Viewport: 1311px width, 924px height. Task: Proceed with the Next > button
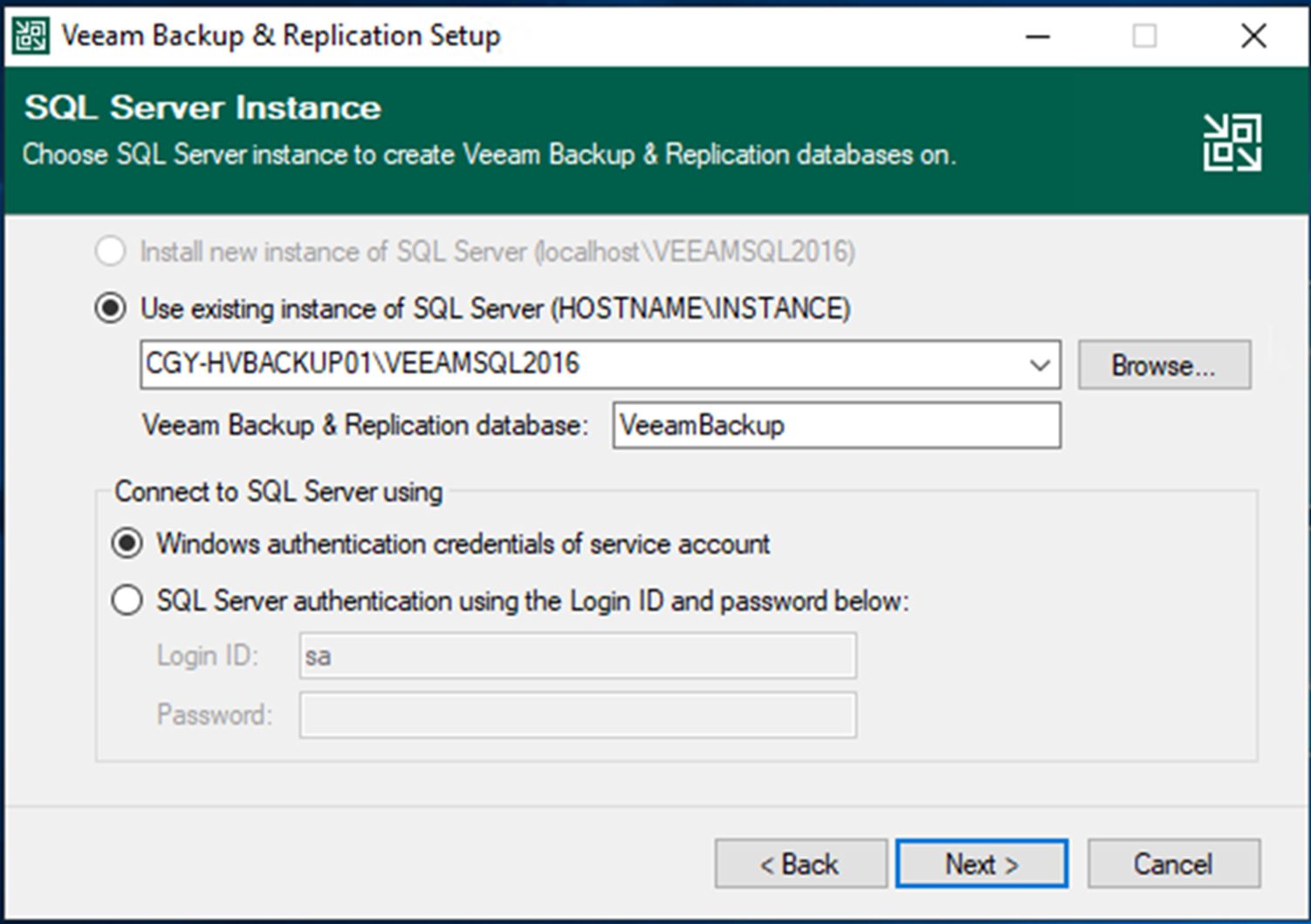pyautogui.click(x=982, y=864)
